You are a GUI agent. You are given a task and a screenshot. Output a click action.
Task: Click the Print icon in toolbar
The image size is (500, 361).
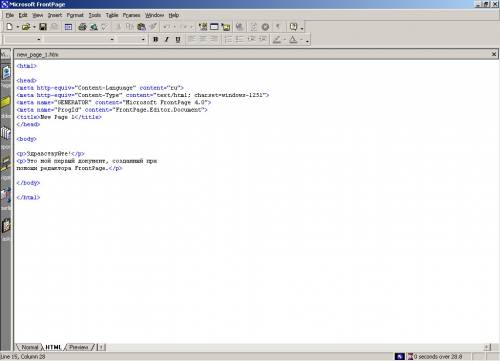pos(82,27)
